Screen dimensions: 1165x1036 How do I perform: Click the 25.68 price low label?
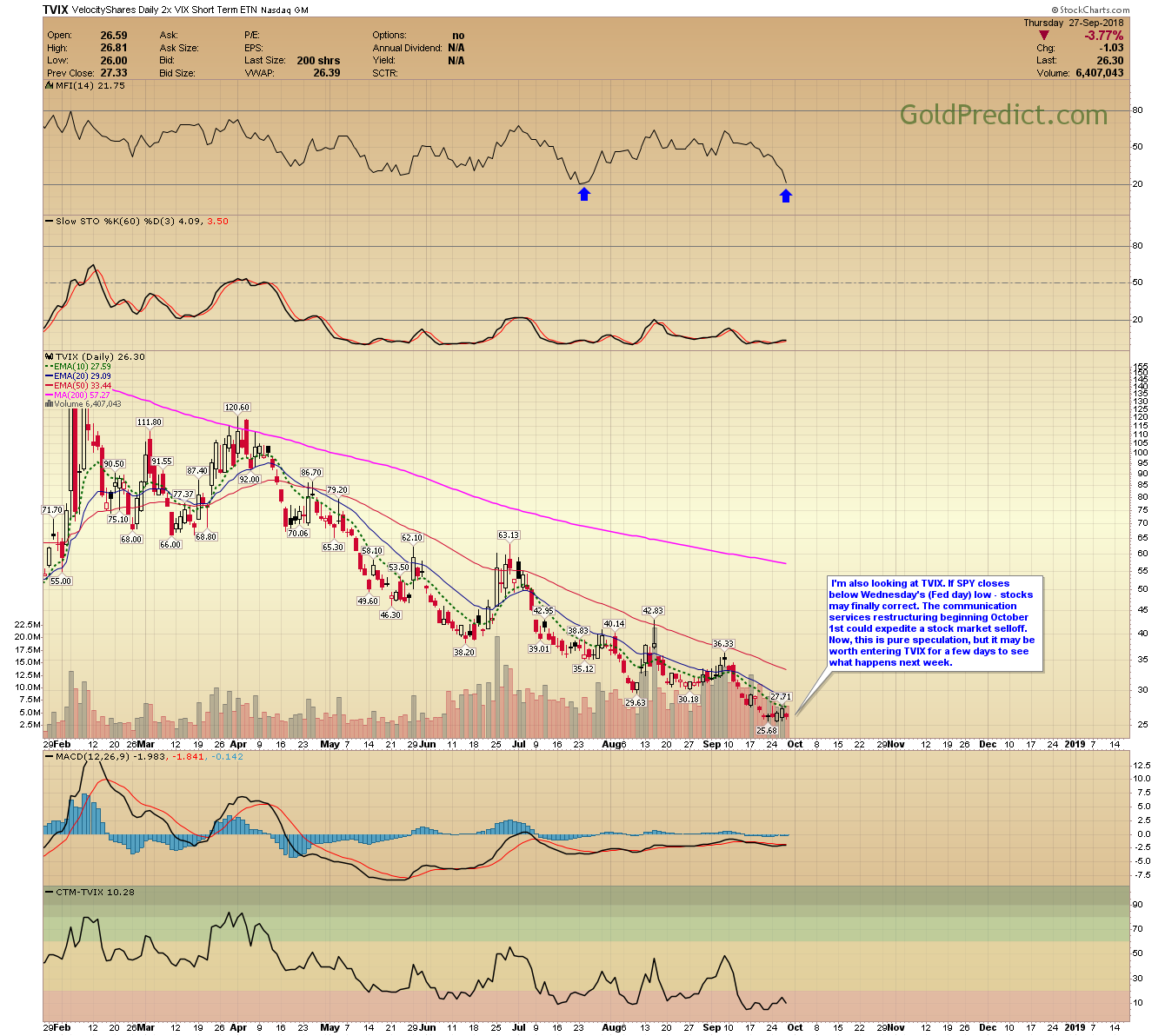point(766,731)
